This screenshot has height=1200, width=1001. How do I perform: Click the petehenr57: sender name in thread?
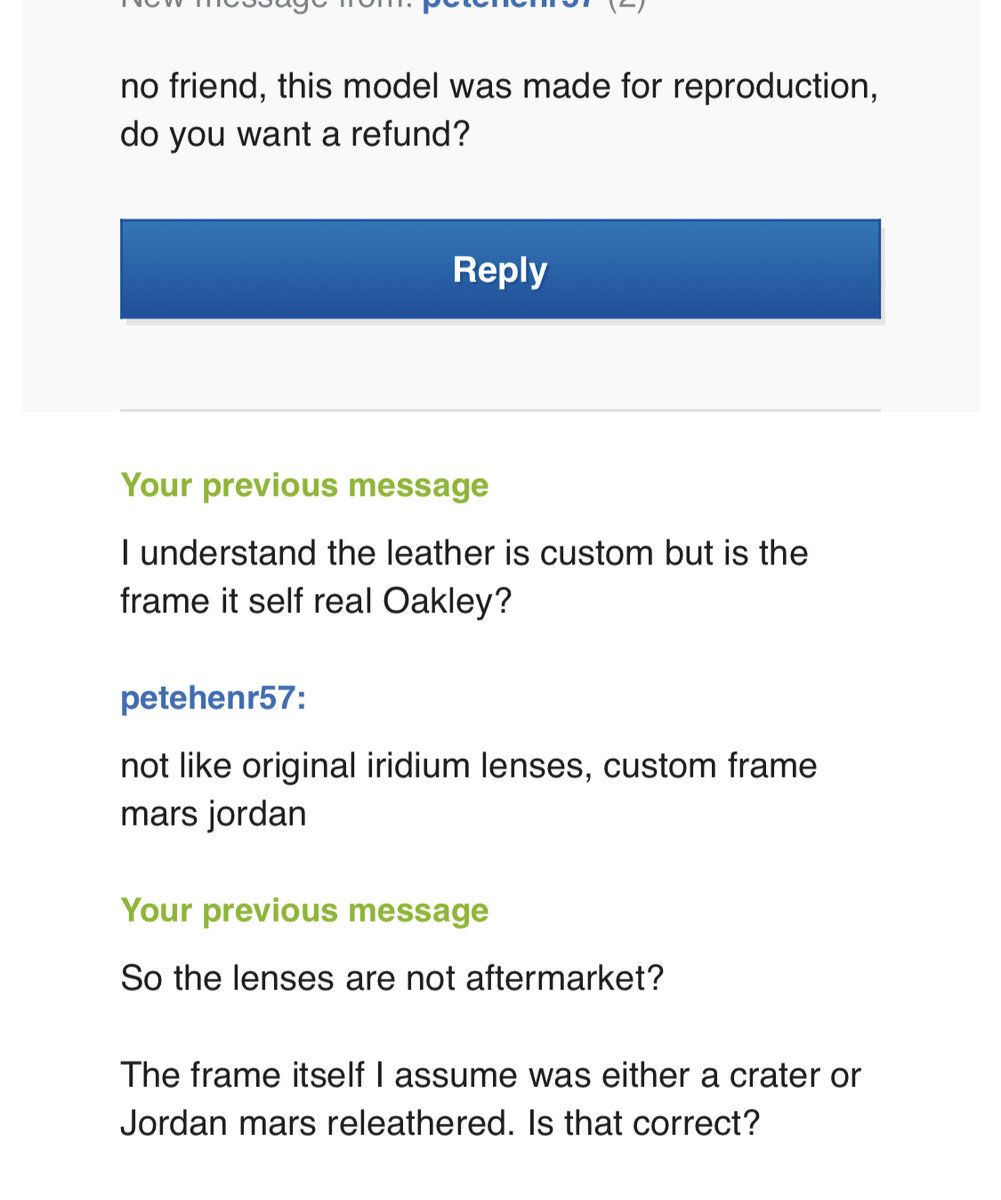coord(213,697)
